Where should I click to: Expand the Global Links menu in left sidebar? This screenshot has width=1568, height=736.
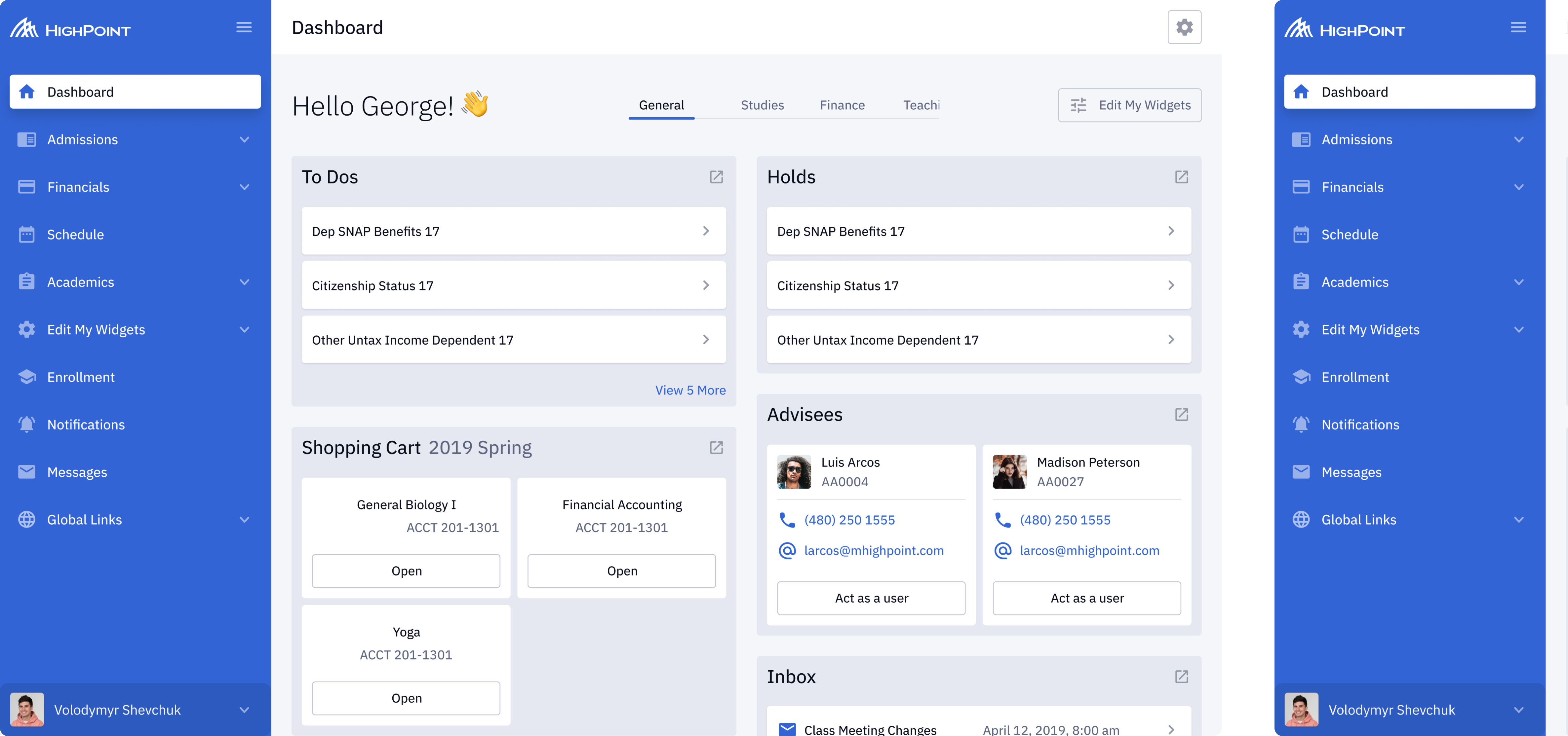(x=244, y=519)
